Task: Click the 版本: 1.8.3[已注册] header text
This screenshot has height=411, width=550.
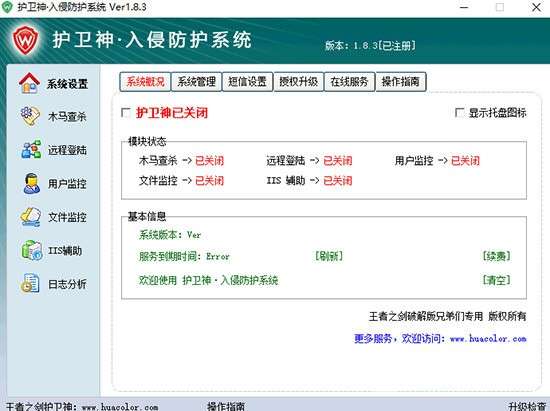Action: click(x=370, y=46)
